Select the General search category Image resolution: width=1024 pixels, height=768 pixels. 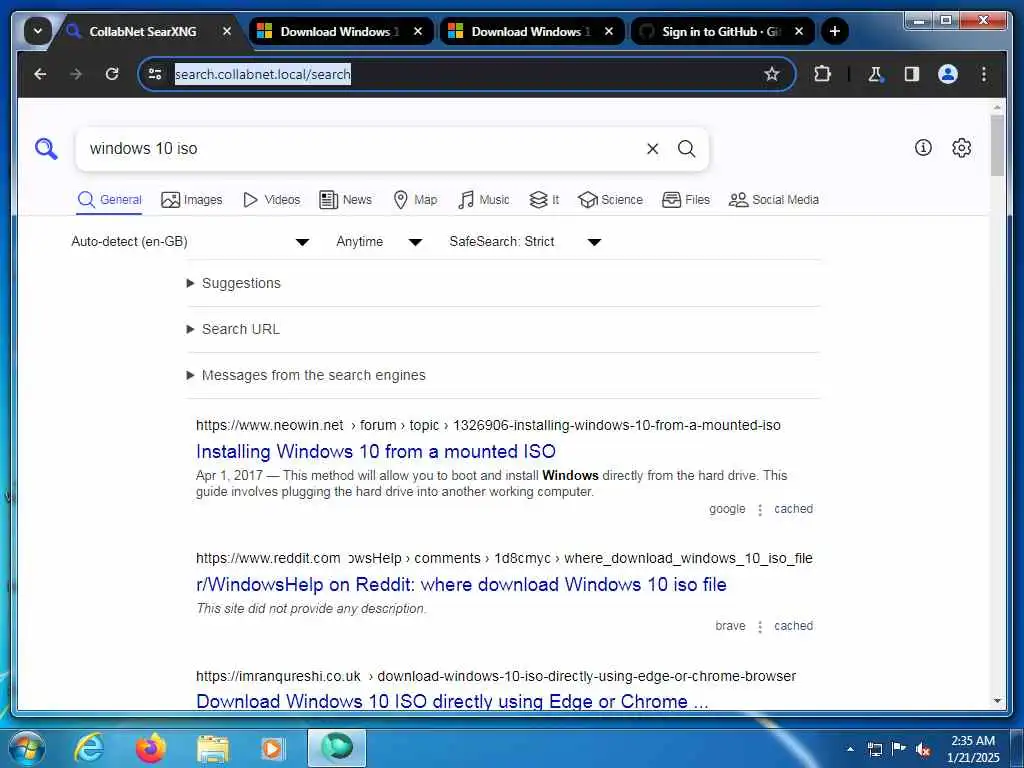(x=109, y=200)
